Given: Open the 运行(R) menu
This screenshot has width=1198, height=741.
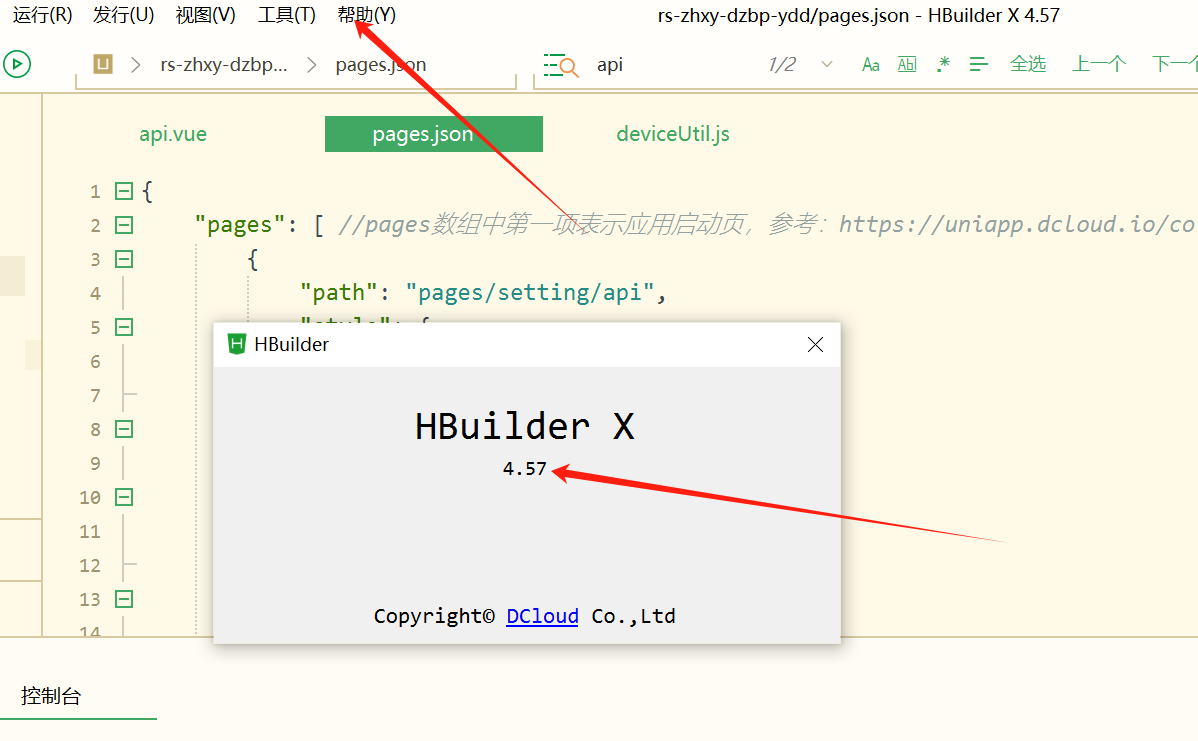Looking at the screenshot, I should (x=43, y=15).
